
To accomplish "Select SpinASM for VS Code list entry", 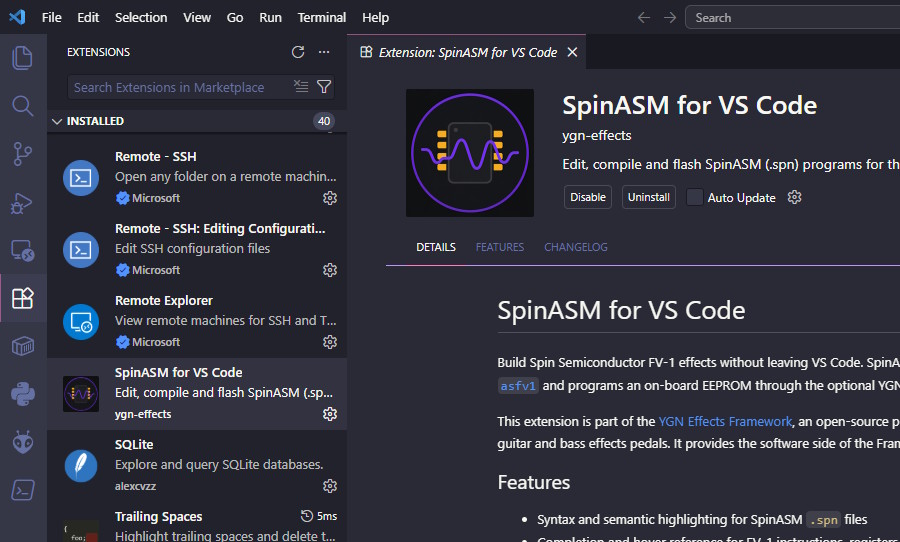I will pos(196,393).
